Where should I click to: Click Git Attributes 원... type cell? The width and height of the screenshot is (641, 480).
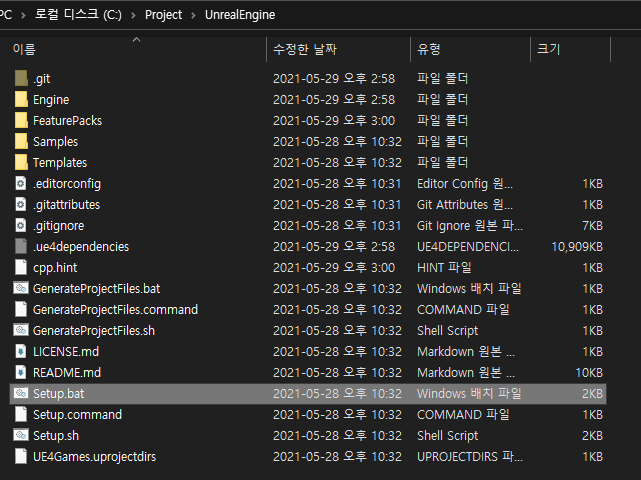click(465, 204)
